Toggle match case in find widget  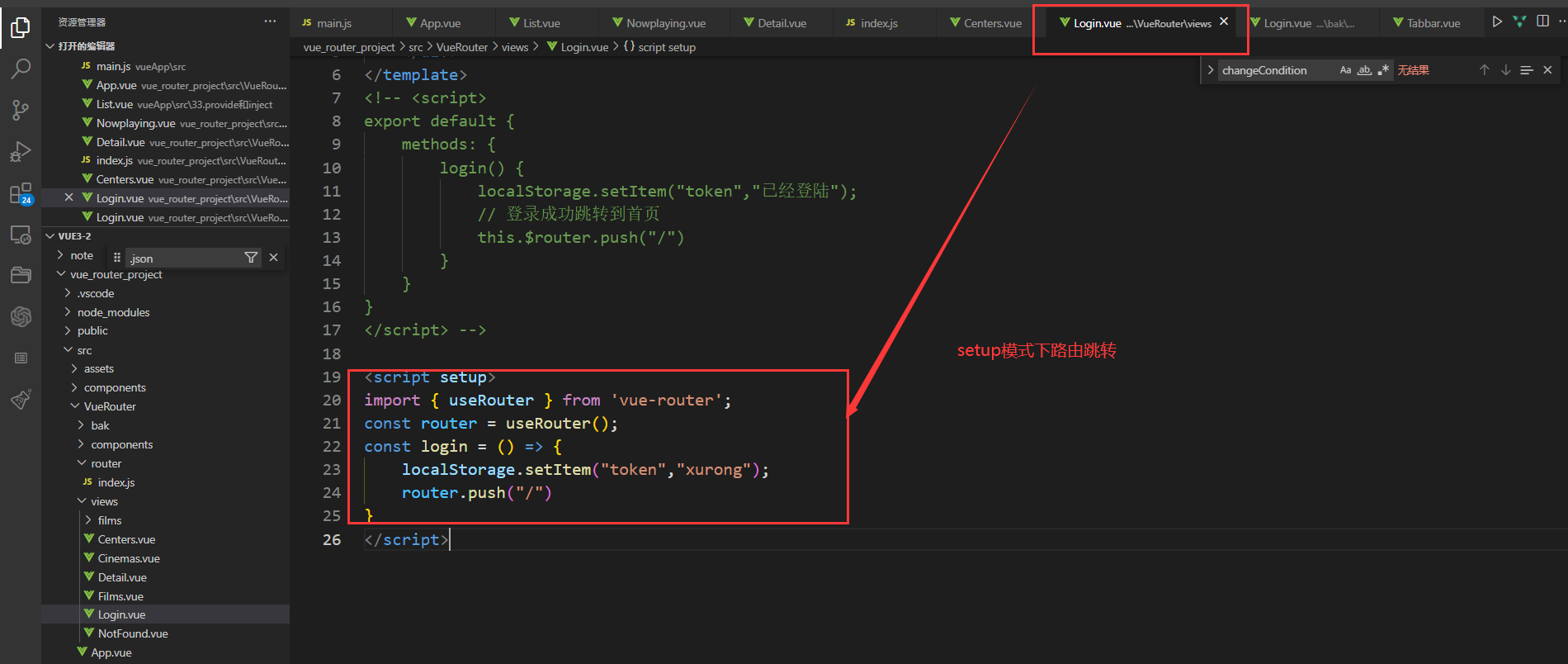coord(1345,70)
